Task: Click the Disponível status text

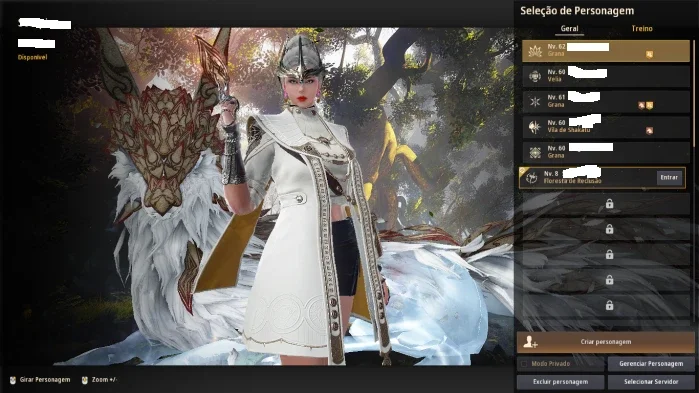Action: click(x=33, y=57)
